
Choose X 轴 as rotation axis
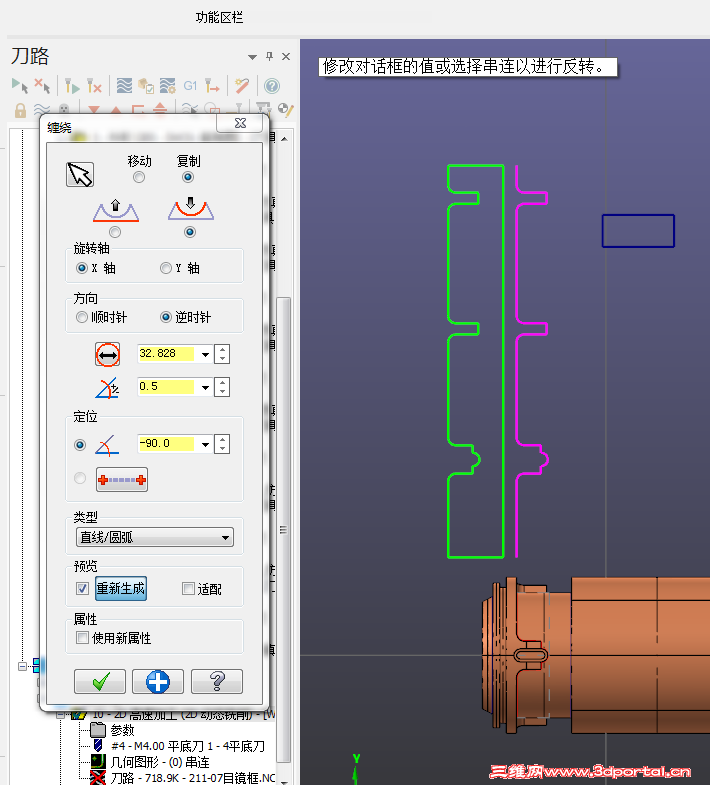click(82, 268)
